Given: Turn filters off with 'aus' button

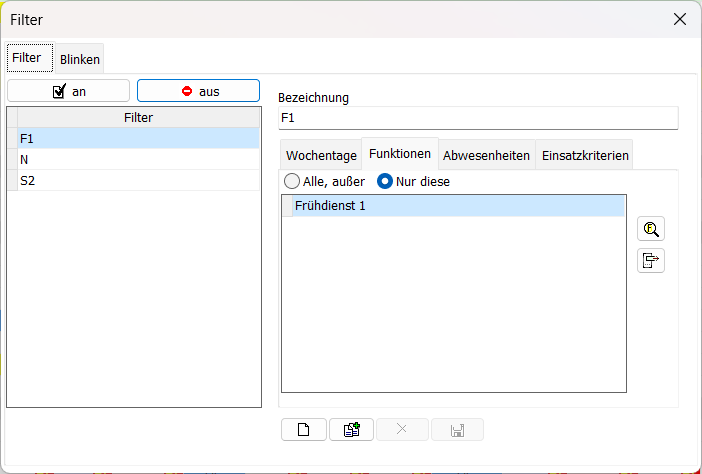Looking at the screenshot, I should click(x=198, y=91).
